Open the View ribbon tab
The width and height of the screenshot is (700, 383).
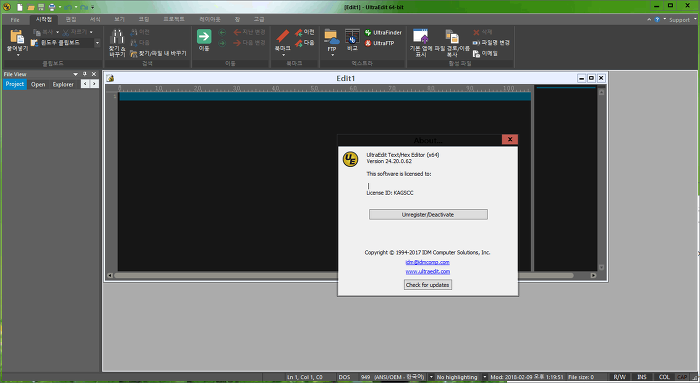[x=119, y=20]
